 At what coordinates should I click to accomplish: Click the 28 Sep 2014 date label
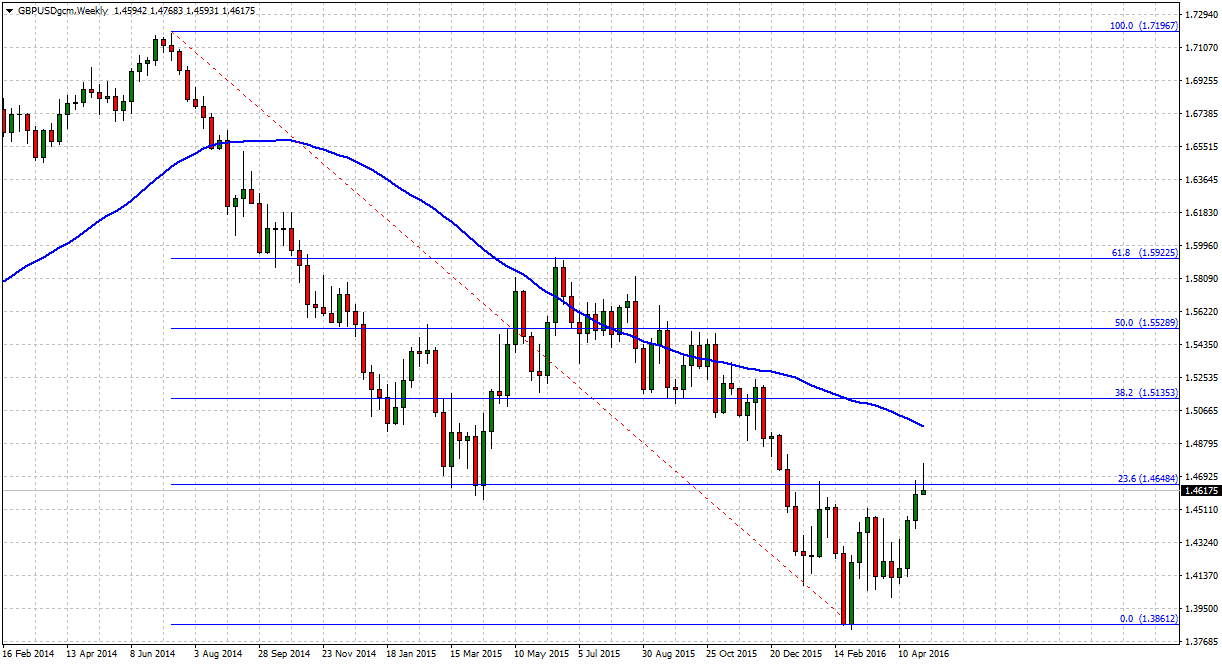click(284, 653)
